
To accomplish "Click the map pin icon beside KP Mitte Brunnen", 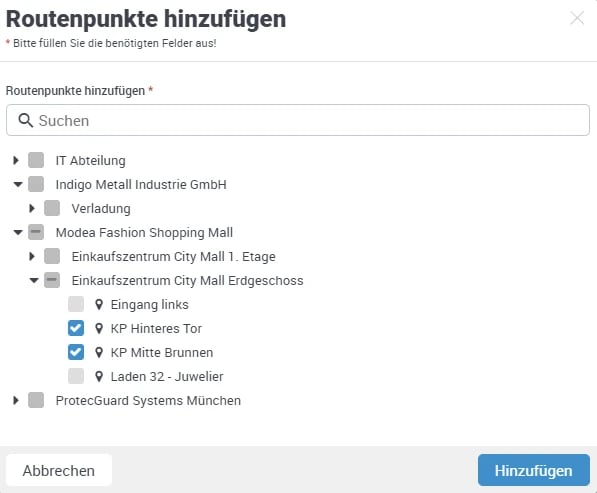I will pyautogui.click(x=99, y=353).
